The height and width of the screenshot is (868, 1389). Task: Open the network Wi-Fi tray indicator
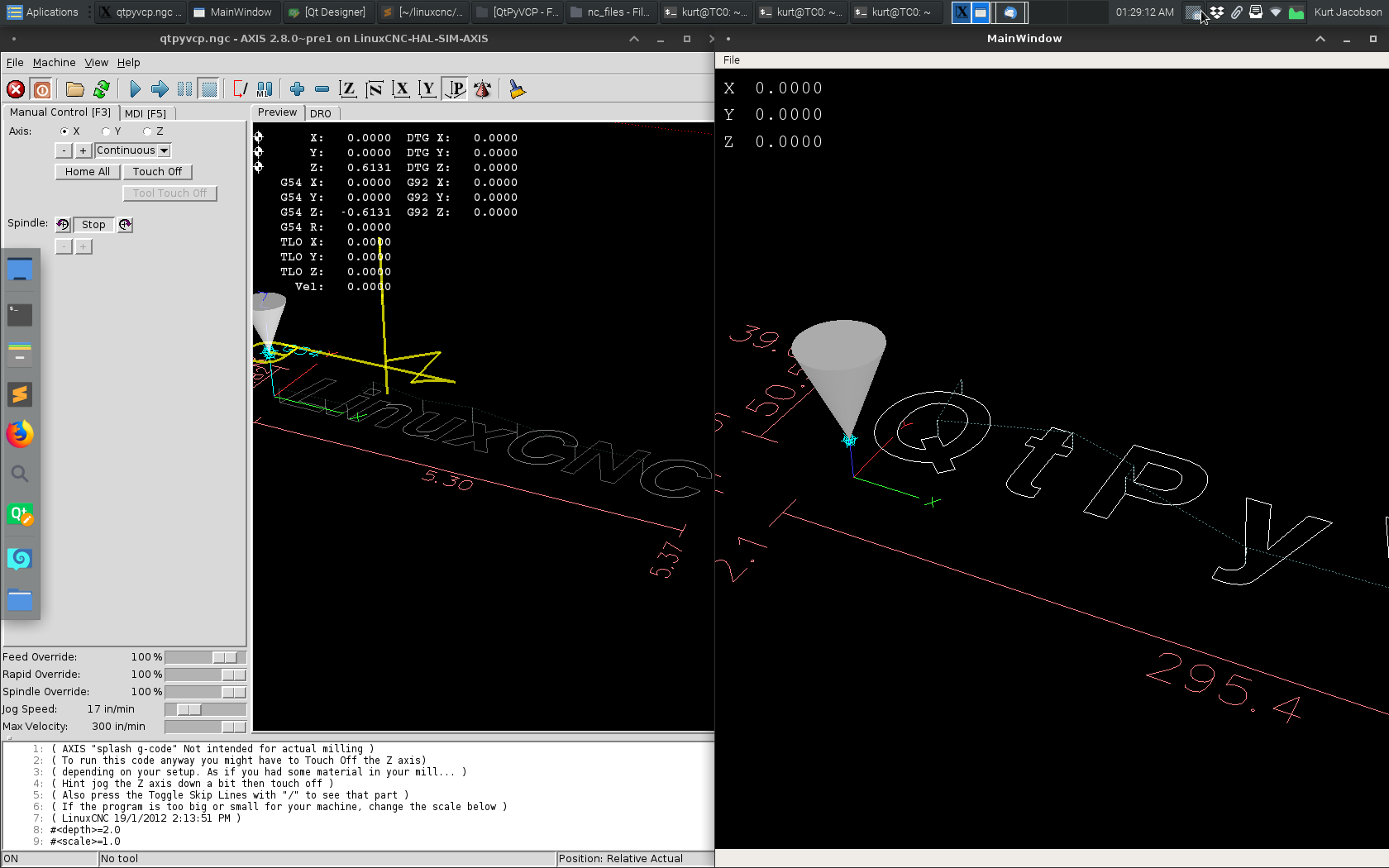point(1276,12)
